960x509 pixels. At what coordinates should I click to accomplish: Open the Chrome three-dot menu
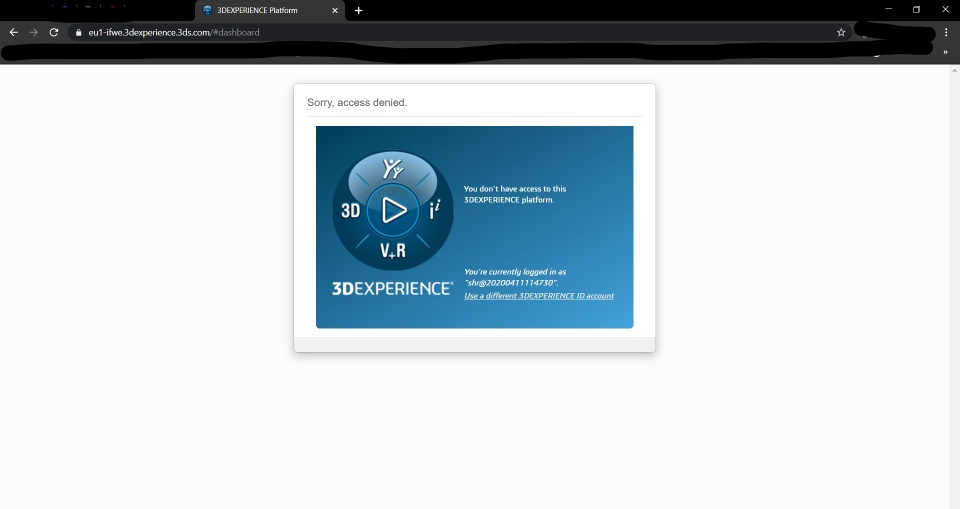click(946, 32)
